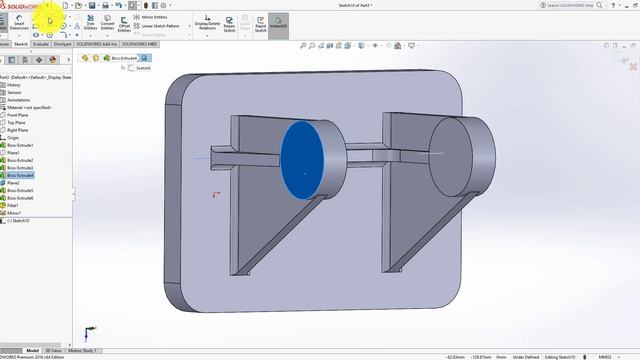Click the Rebuild traffic light icon
Screen dimensions: 640x360
[146, 5]
